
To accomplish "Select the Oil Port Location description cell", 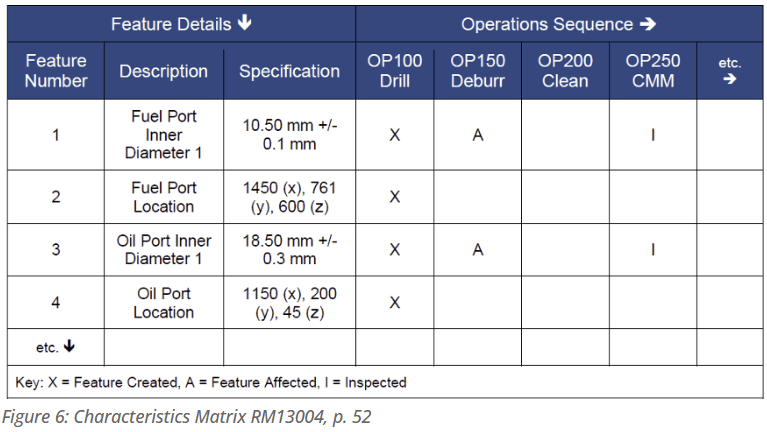I will [x=164, y=302].
